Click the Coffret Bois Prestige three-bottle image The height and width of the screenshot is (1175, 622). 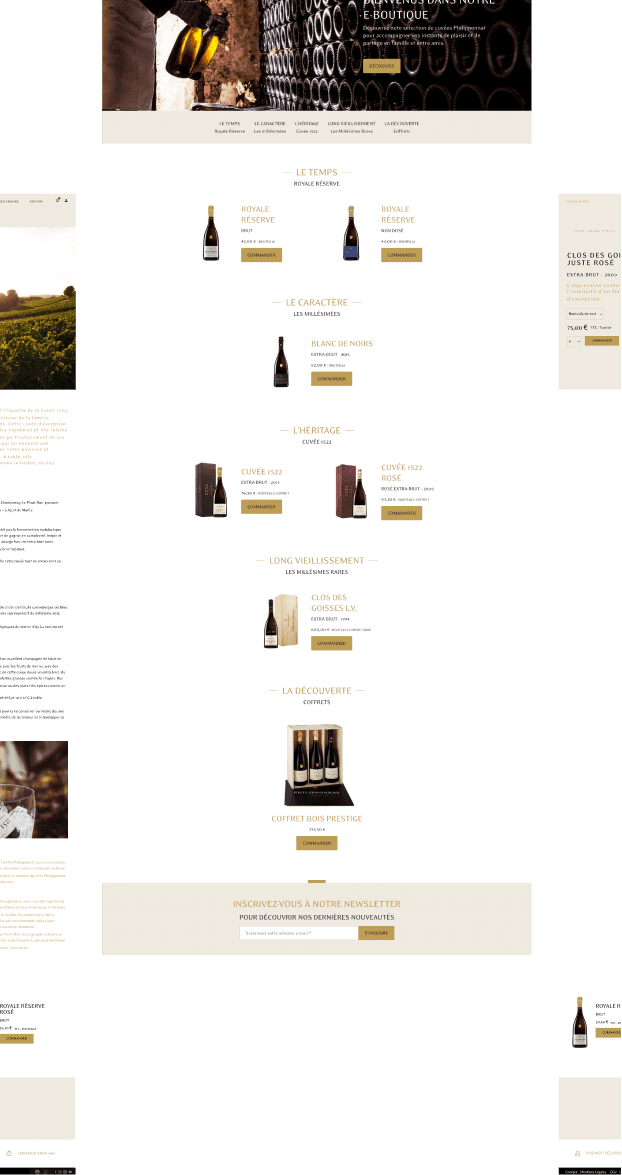pyautogui.click(x=316, y=765)
